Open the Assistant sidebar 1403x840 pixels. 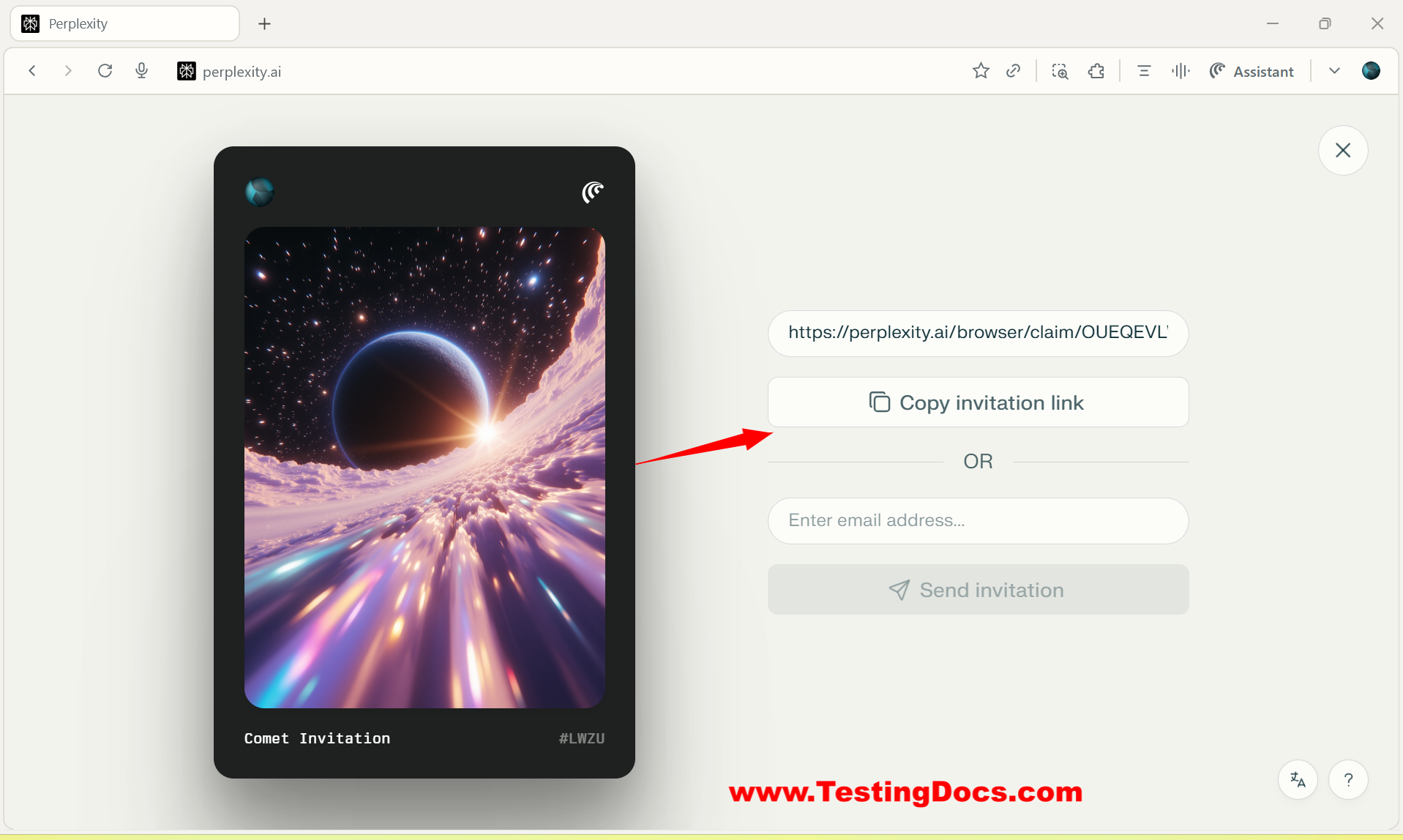tap(1252, 71)
